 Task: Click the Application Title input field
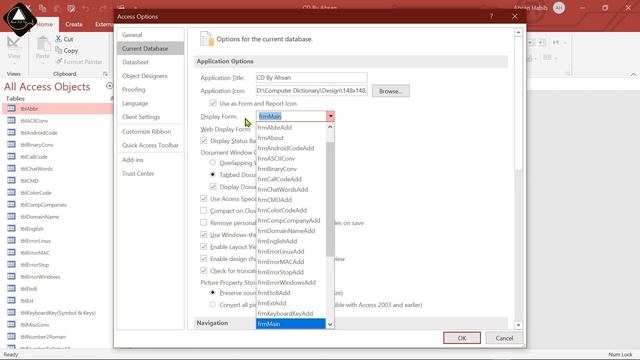(311, 78)
